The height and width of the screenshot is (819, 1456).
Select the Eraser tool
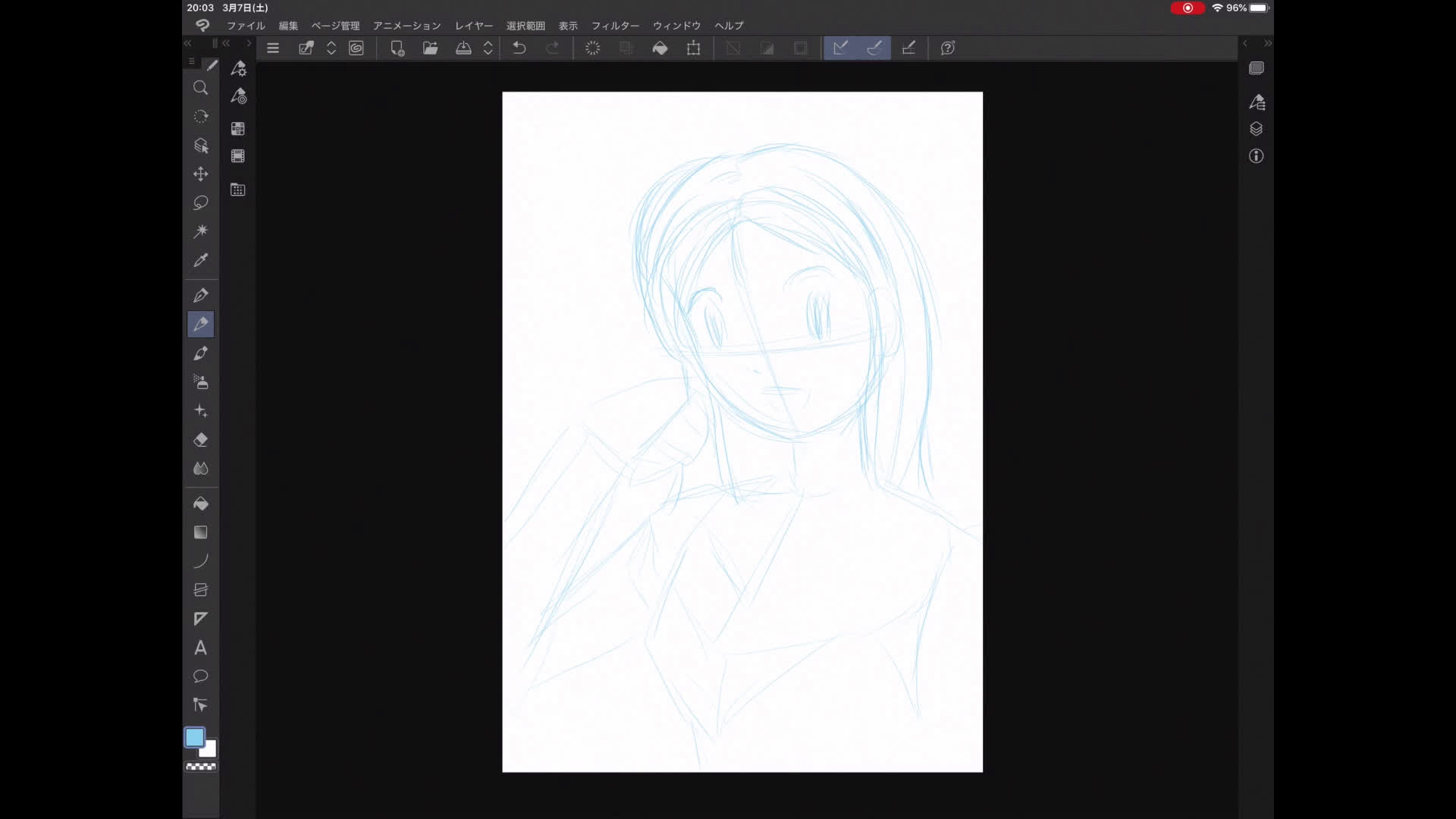pyautogui.click(x=200, y=440)
